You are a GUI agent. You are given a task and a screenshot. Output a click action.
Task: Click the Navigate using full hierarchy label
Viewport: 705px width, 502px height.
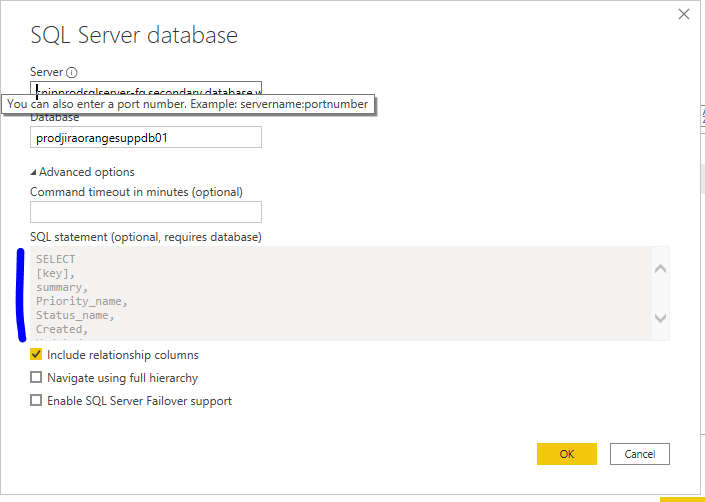point(122,378)
